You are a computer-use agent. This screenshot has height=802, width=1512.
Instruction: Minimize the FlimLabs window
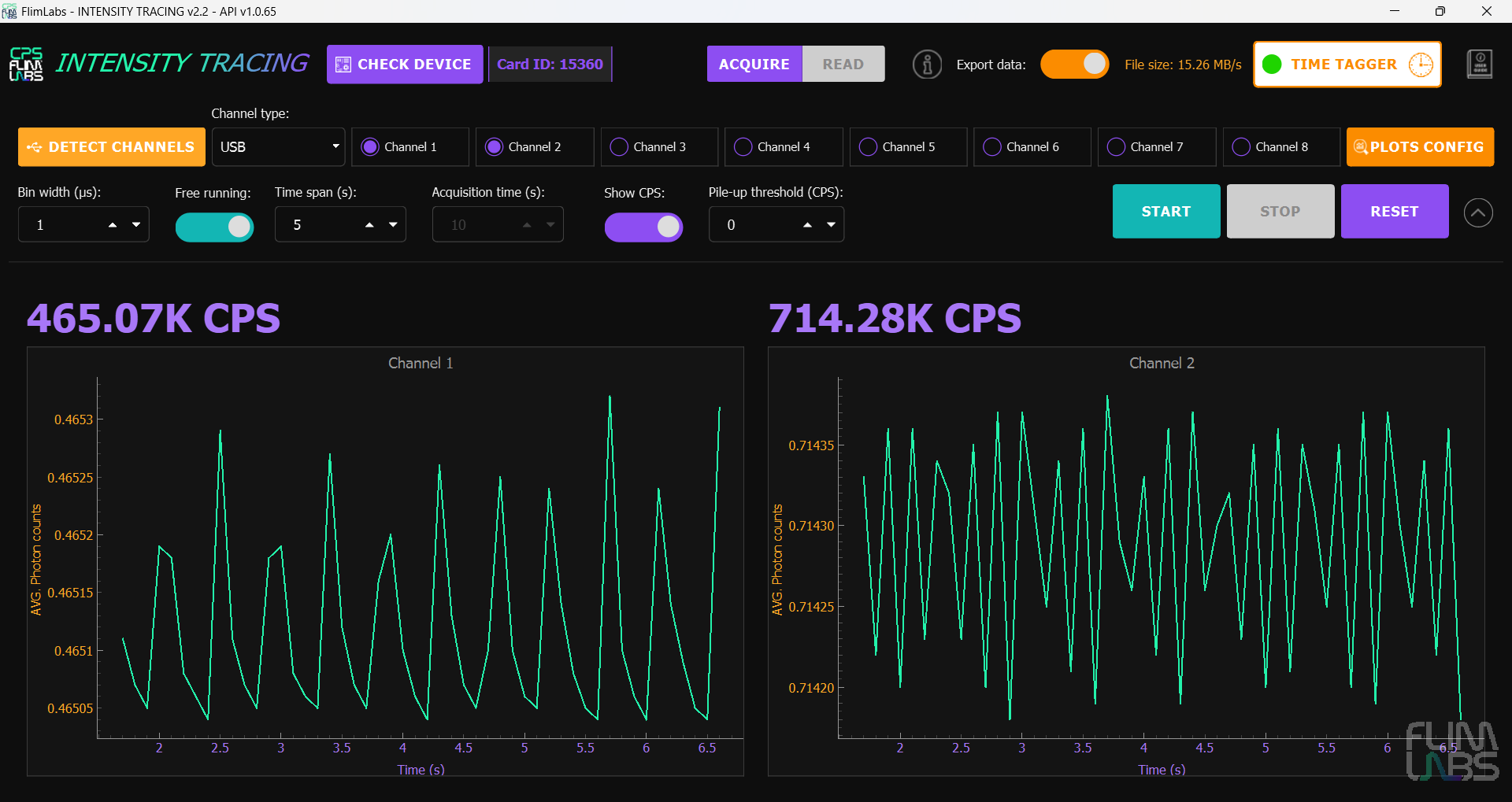tap(1394, 11)
